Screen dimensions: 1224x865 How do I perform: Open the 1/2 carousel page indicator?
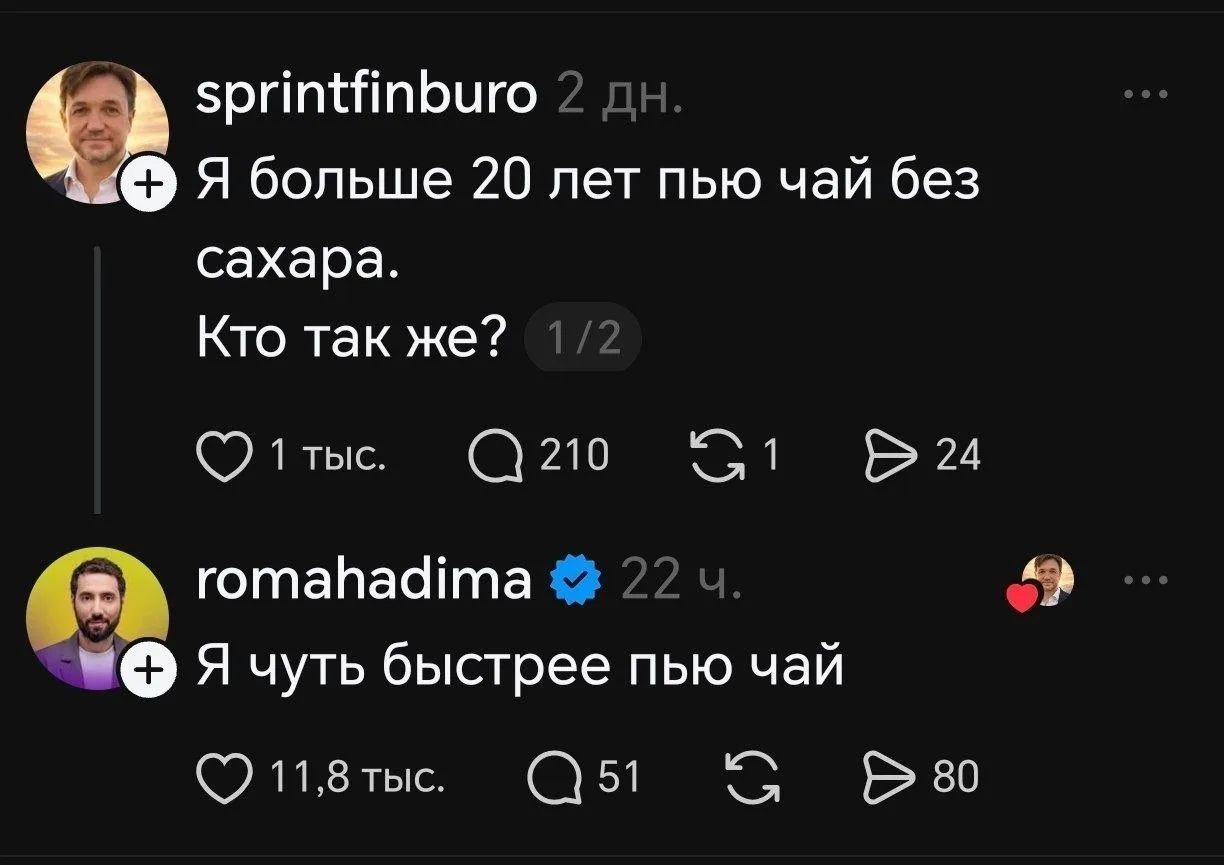[x=583, y=338]
